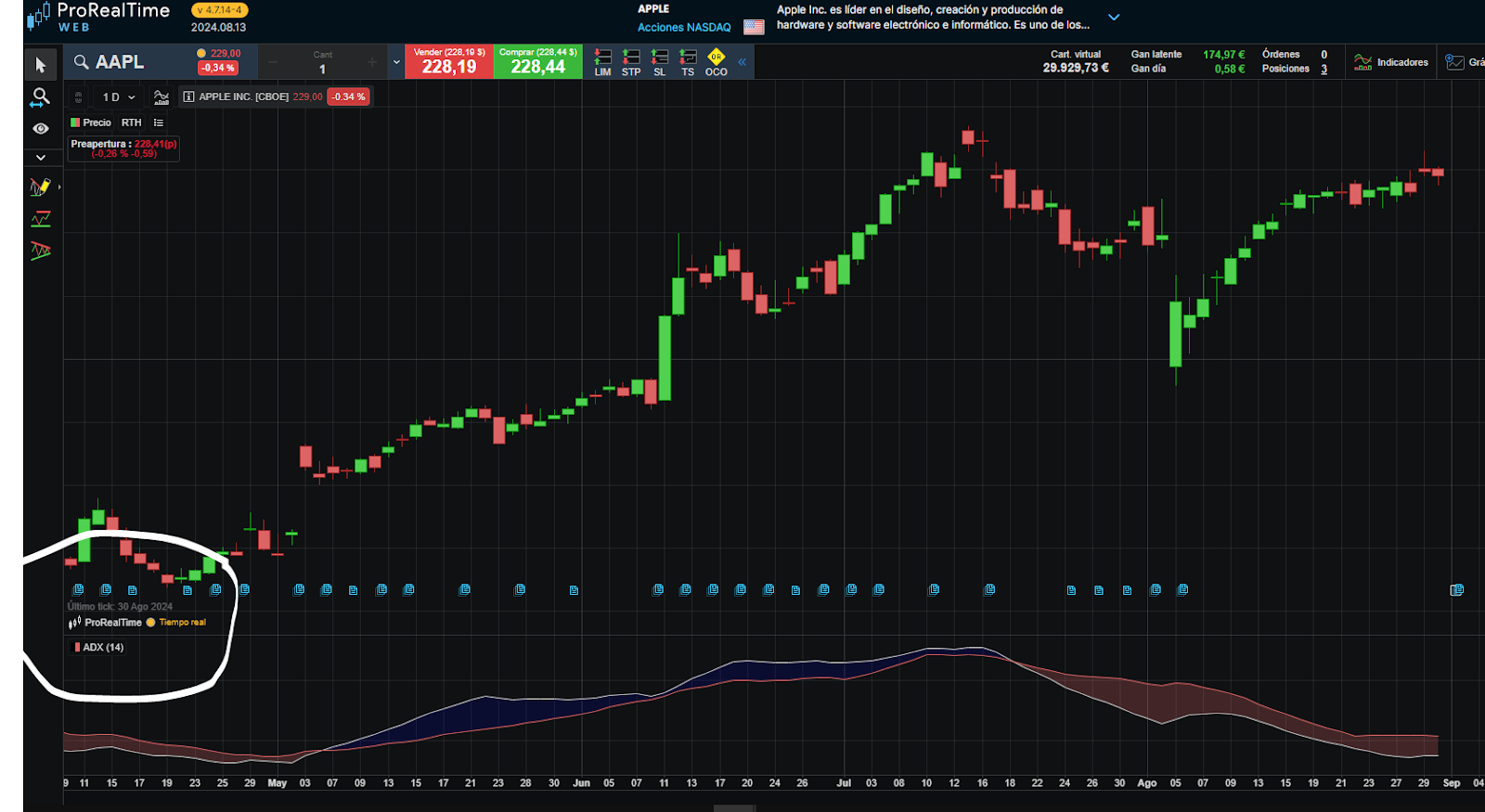This screenshot has height=812, width=1485.
Task: Click the chart link icon beside timeframe
Action: tap(79, 97)
